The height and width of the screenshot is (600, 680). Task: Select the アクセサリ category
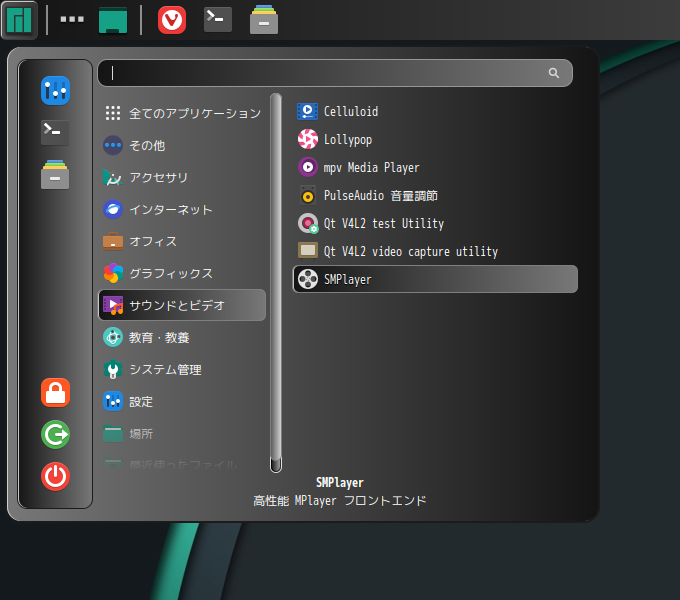coord(182,177)
